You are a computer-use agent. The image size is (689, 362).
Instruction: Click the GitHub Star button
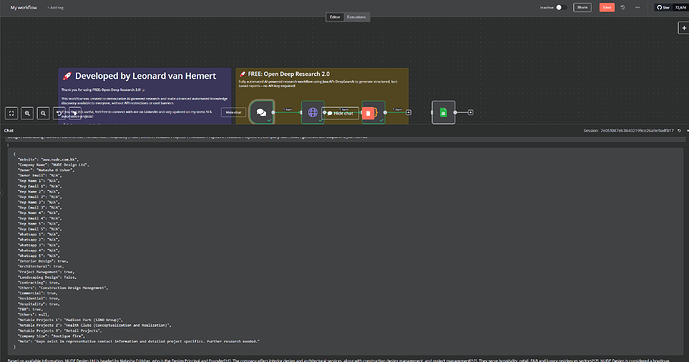[x=664, y=7]
